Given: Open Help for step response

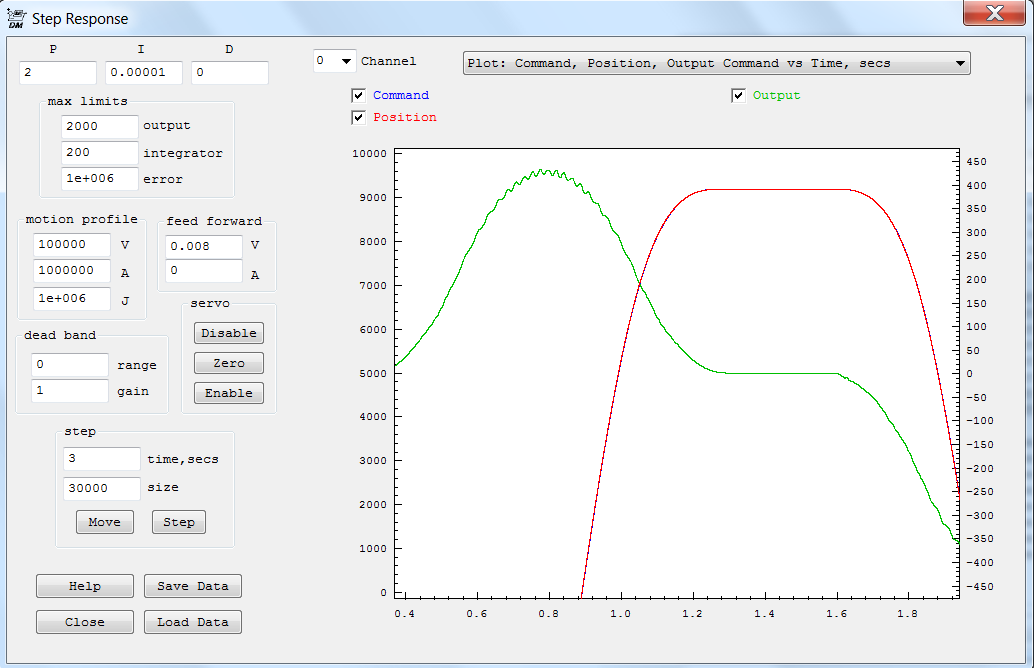Looking at the screenshot, I should 85,586.
